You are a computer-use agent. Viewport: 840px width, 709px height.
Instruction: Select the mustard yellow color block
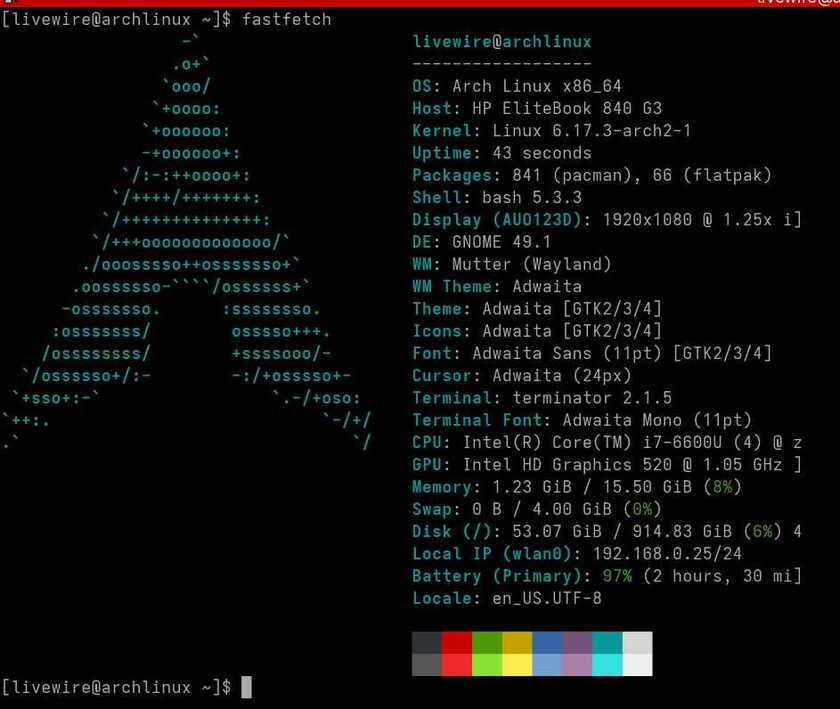(518, 643)
